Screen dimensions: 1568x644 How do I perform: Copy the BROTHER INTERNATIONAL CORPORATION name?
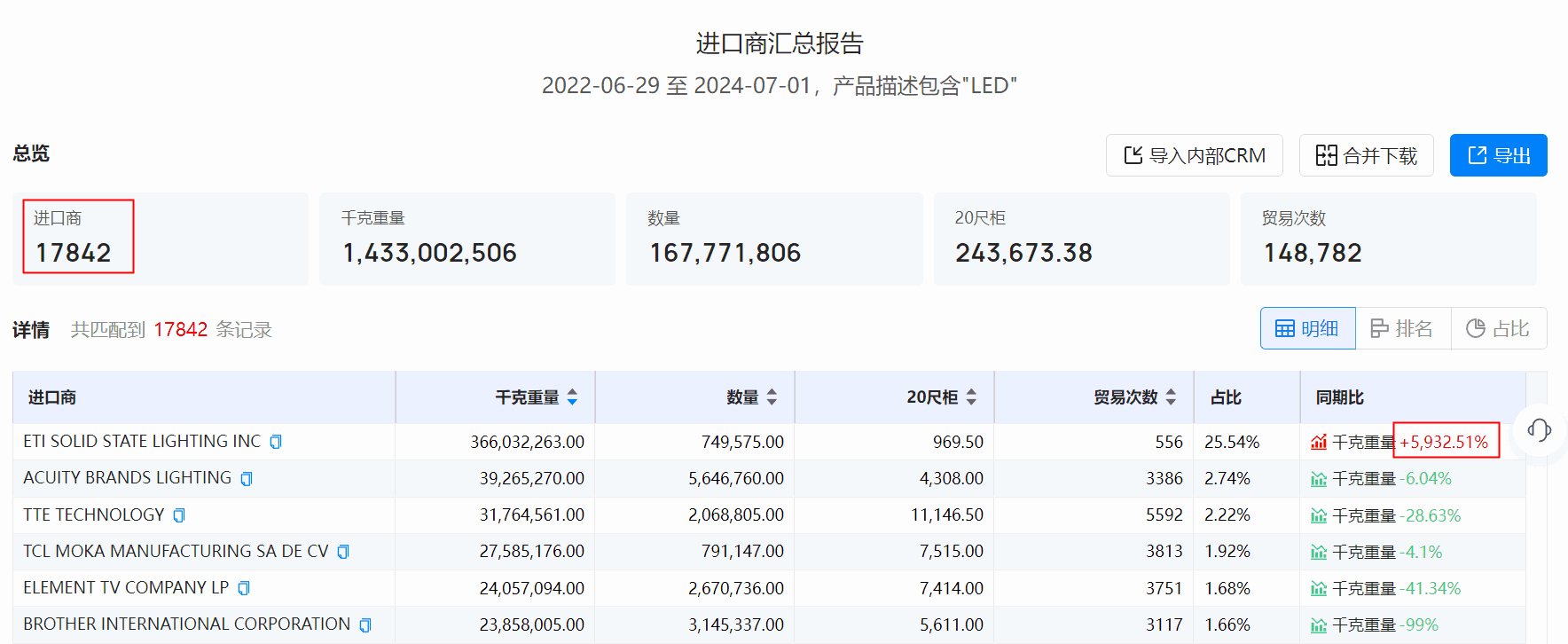click(365, 625)
